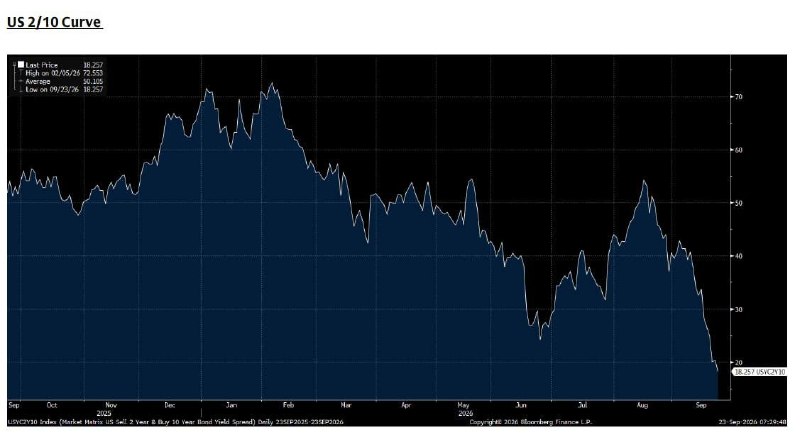Click the 60 y-axis label
Image resolution: width=800 pixels, height=437 pixels.
(x=739, y=150)
